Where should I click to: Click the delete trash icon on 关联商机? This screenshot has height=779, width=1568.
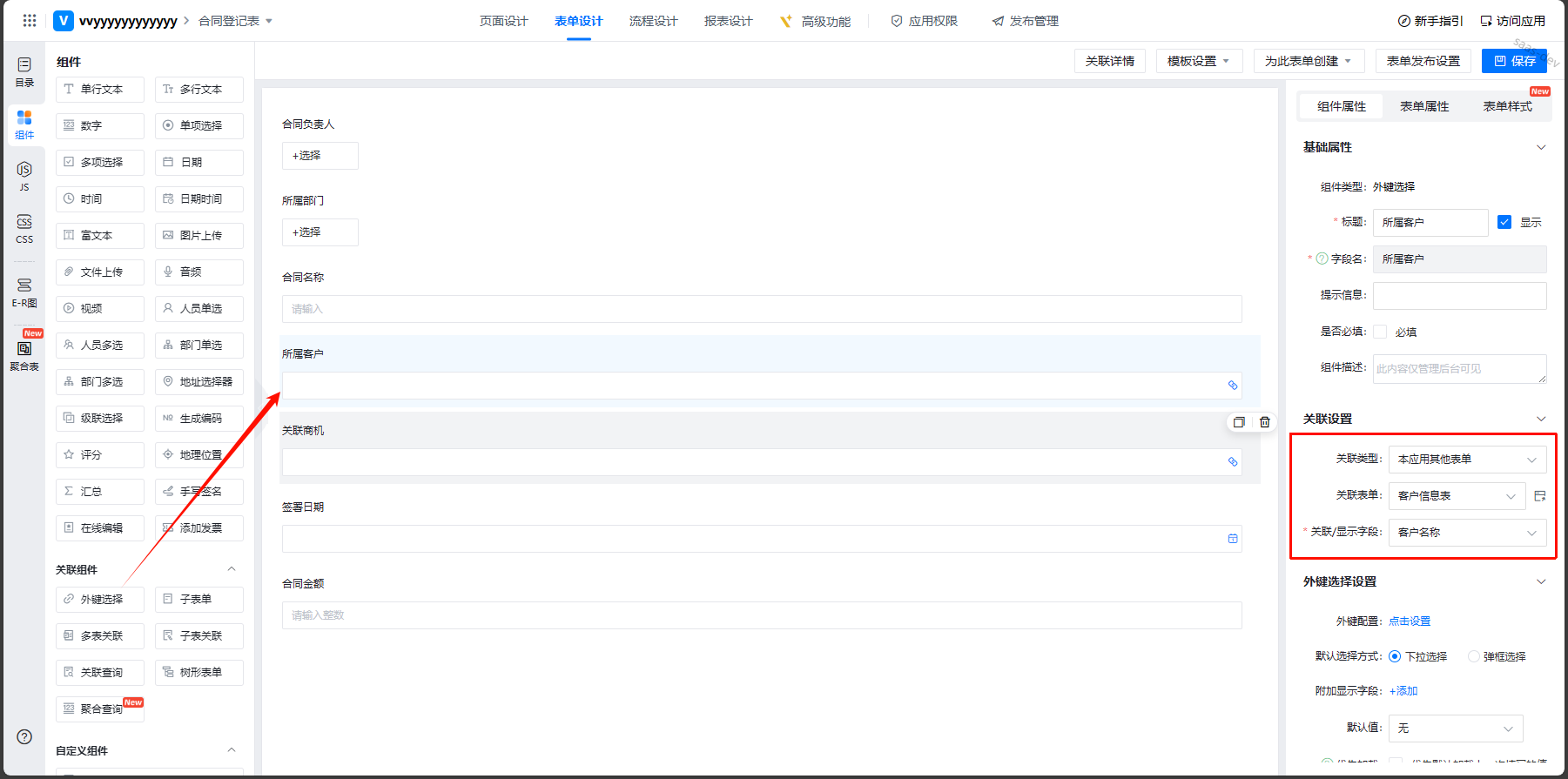point(1265,422)
